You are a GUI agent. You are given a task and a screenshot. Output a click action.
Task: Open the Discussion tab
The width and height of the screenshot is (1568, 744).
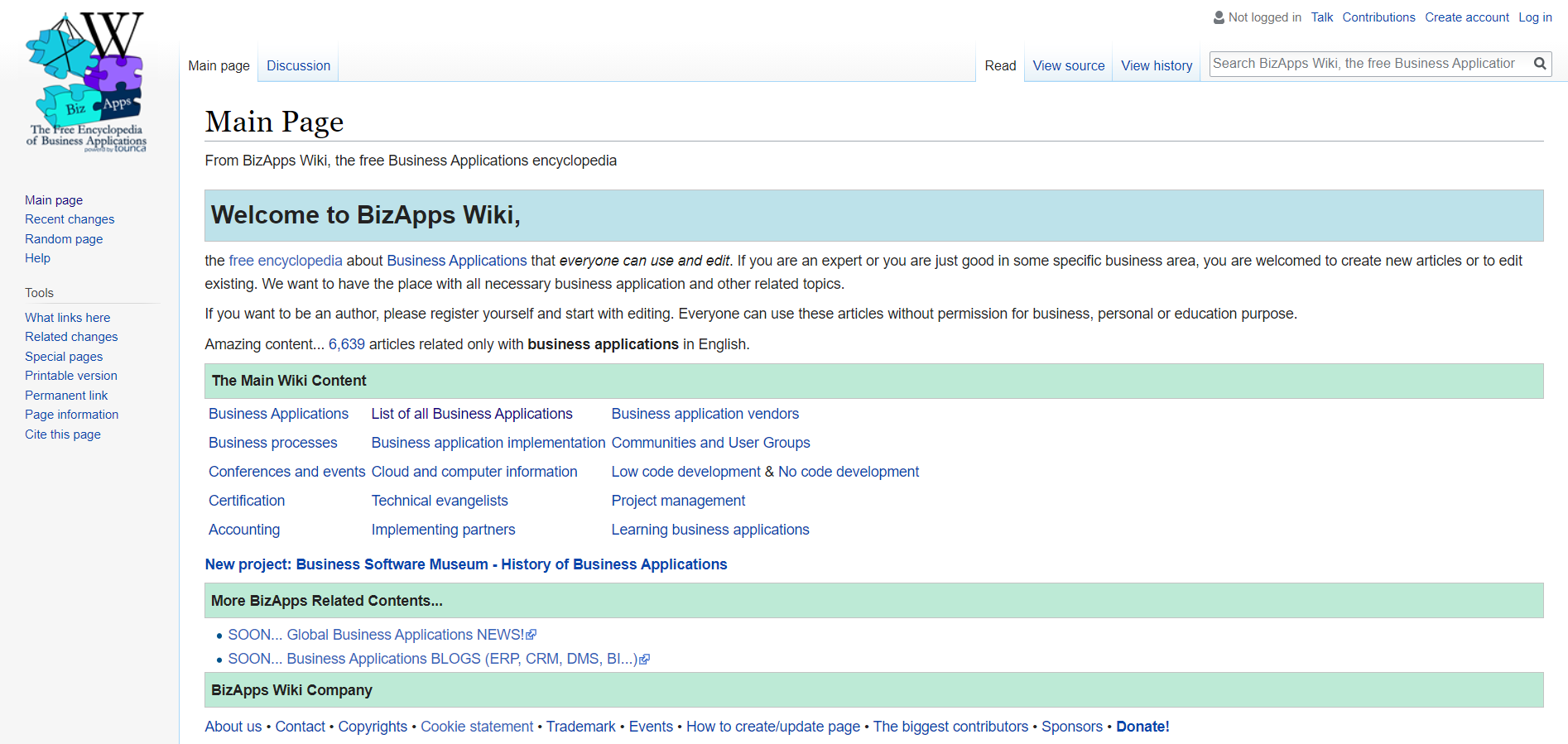(x=298, y=65)
